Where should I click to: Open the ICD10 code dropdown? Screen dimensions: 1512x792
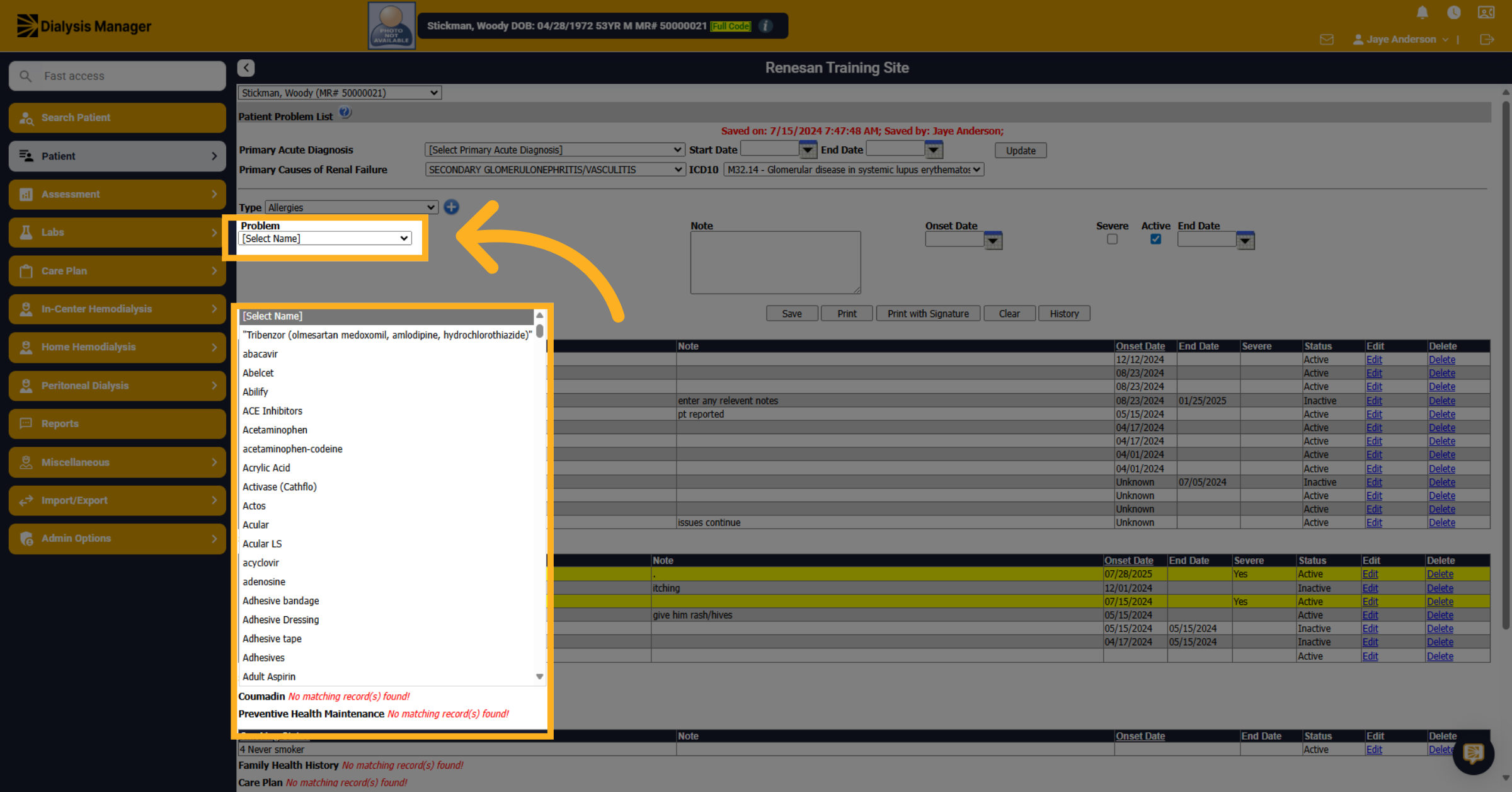pyautogui.click(x=854, y=169)
